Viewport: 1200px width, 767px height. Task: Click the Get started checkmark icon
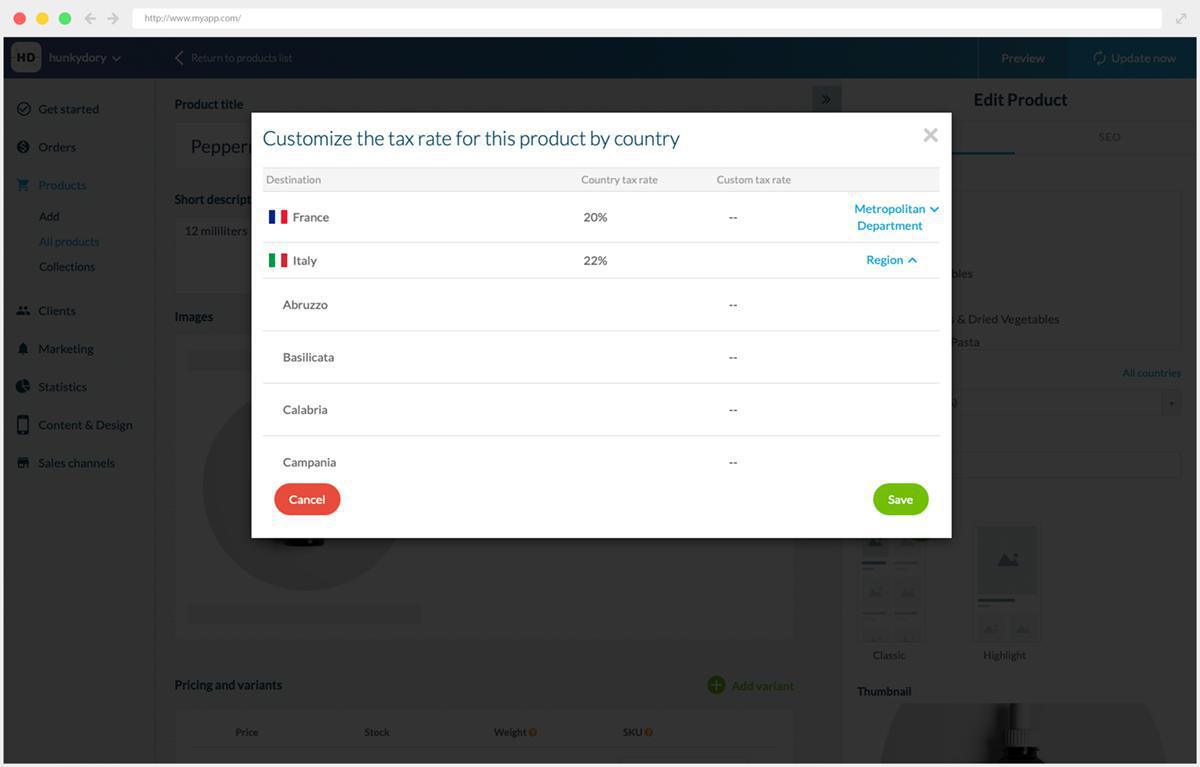[23, 109]
